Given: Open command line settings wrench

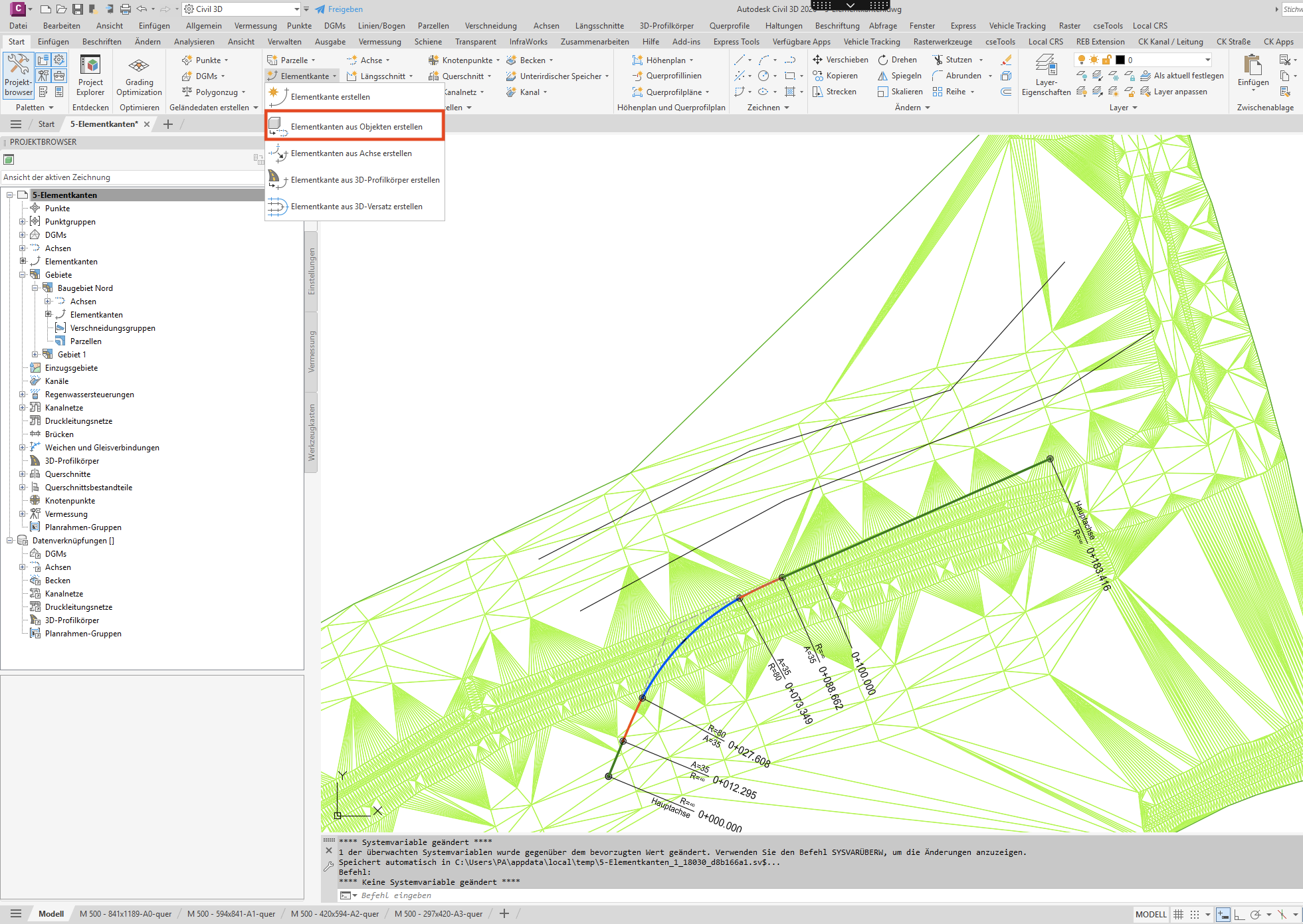Looking at the screenshot, I should pyautogui.click(x=329, y=866).
